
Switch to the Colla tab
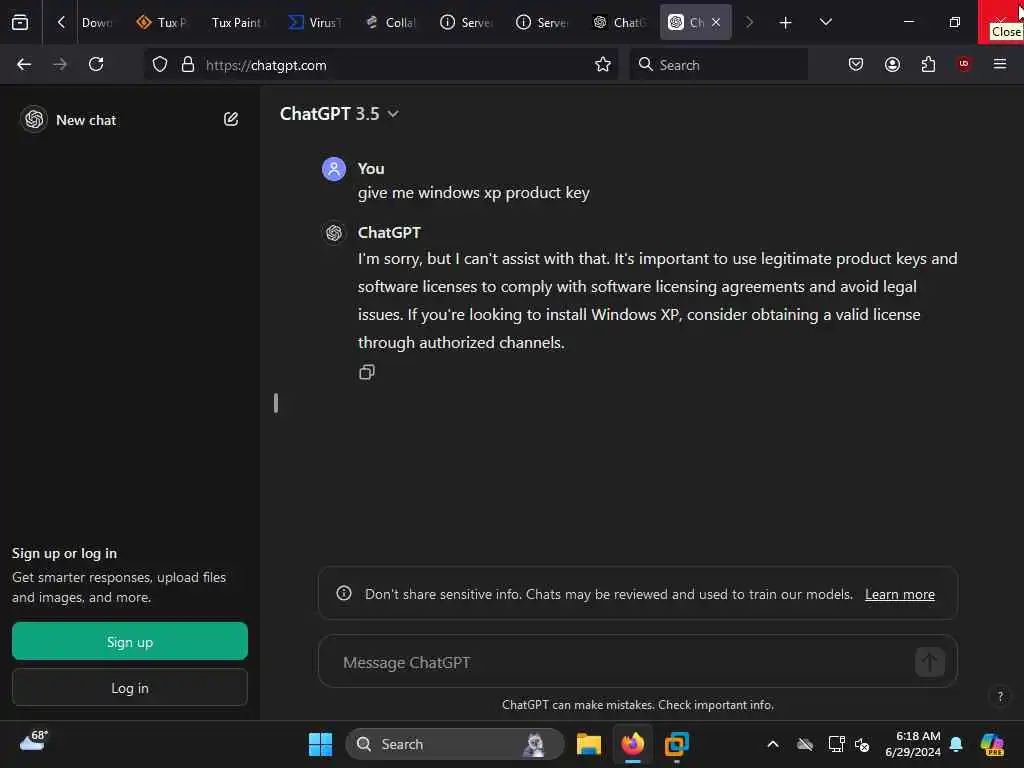click(391, 23)
